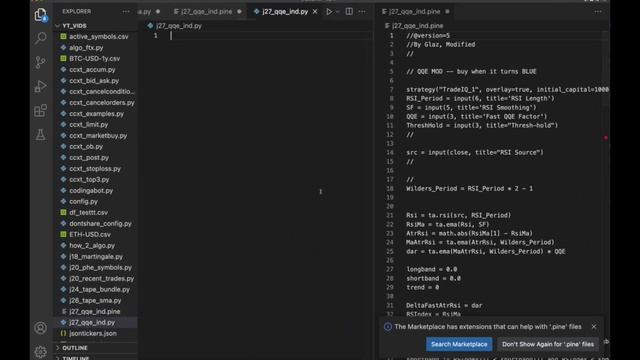Click j27_qqe_ind.py breadcrumb in left editor
The width and height of the screenshot is (640, 360).
pos(179,26)
